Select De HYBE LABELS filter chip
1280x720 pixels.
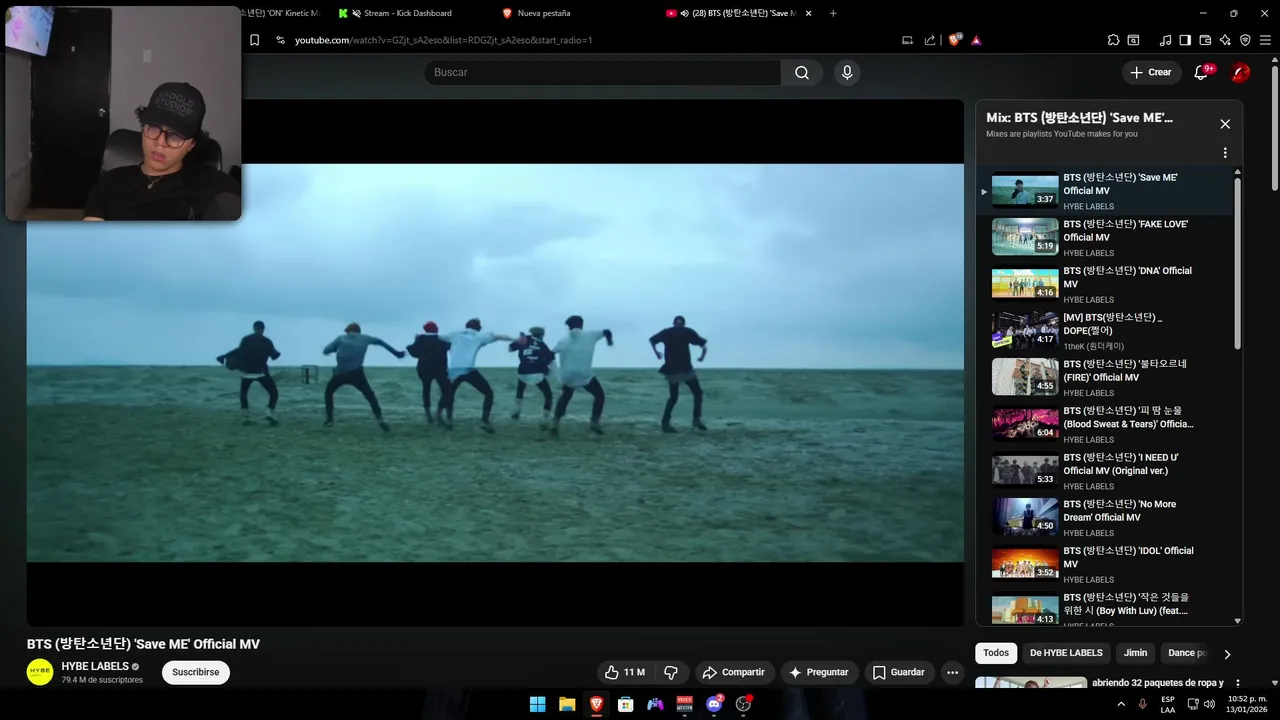tap(1066, 653)
